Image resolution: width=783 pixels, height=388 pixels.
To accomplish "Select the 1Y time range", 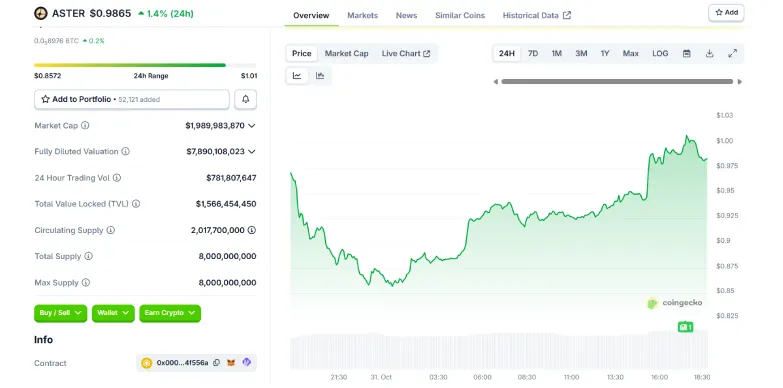I will click(x=605, y=53).
